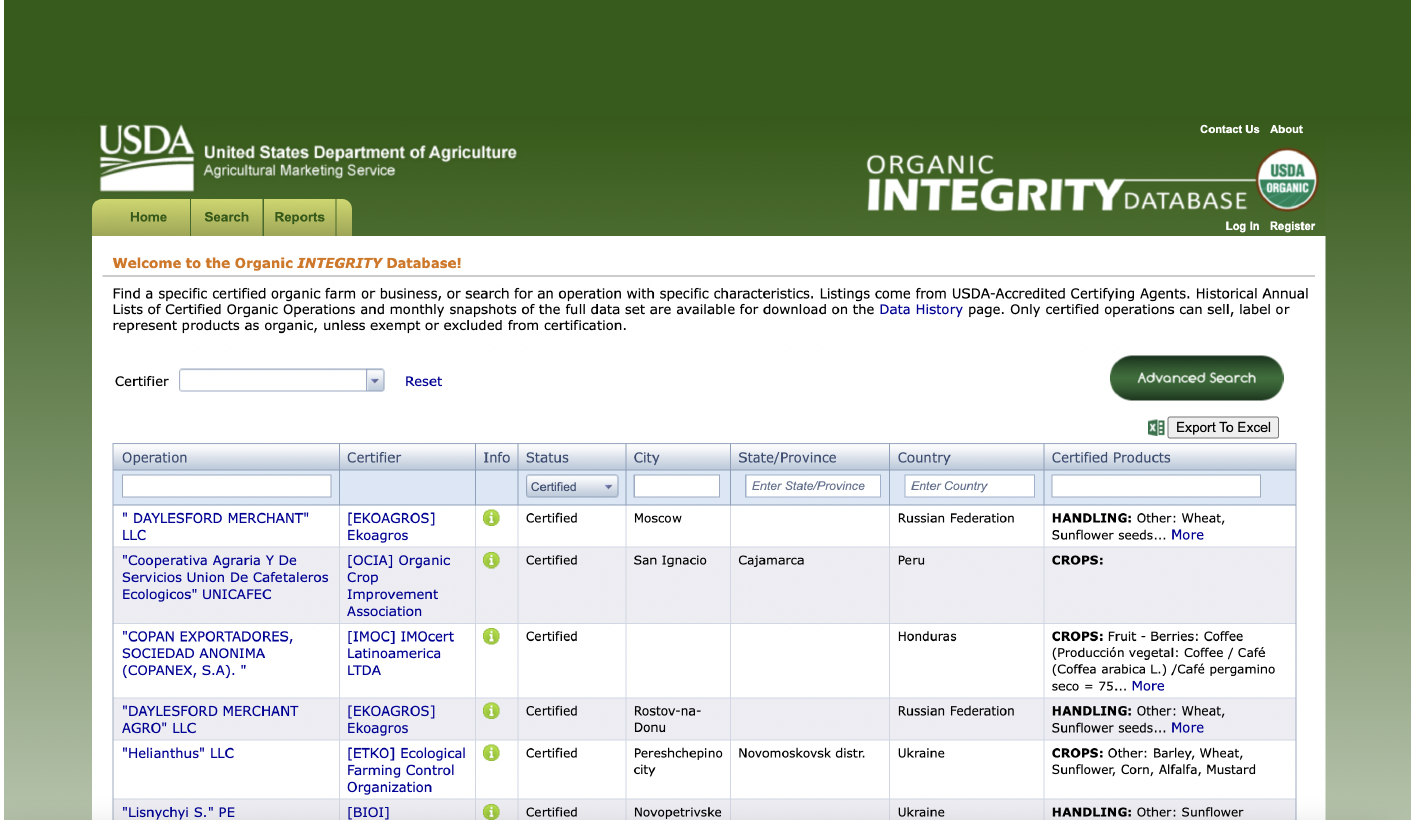This screenshot has width=1415, height=820.
Task: Click the USDA Organic seal badge
Action: [1287, 180]
